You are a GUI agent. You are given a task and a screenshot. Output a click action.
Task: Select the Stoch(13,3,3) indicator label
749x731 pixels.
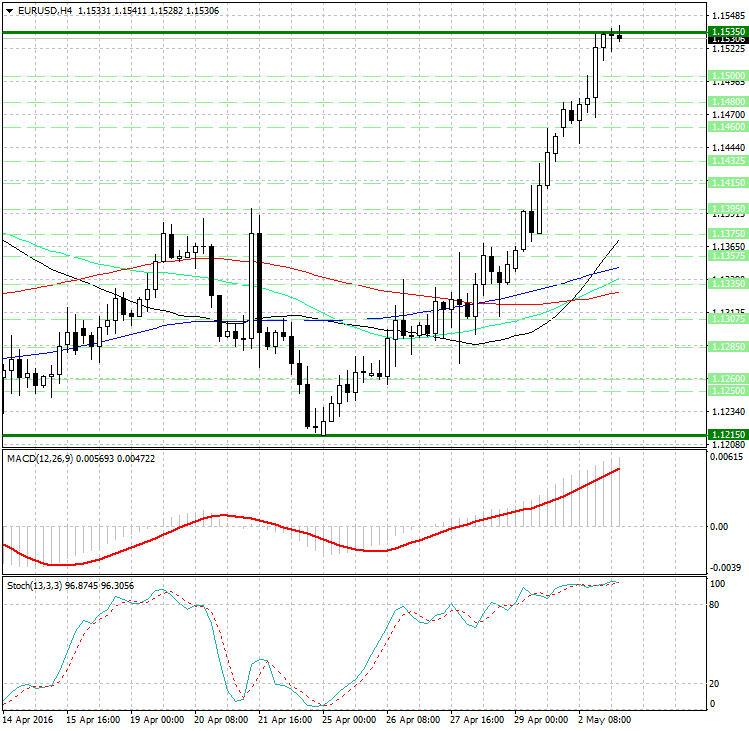(x=34, y=586)
